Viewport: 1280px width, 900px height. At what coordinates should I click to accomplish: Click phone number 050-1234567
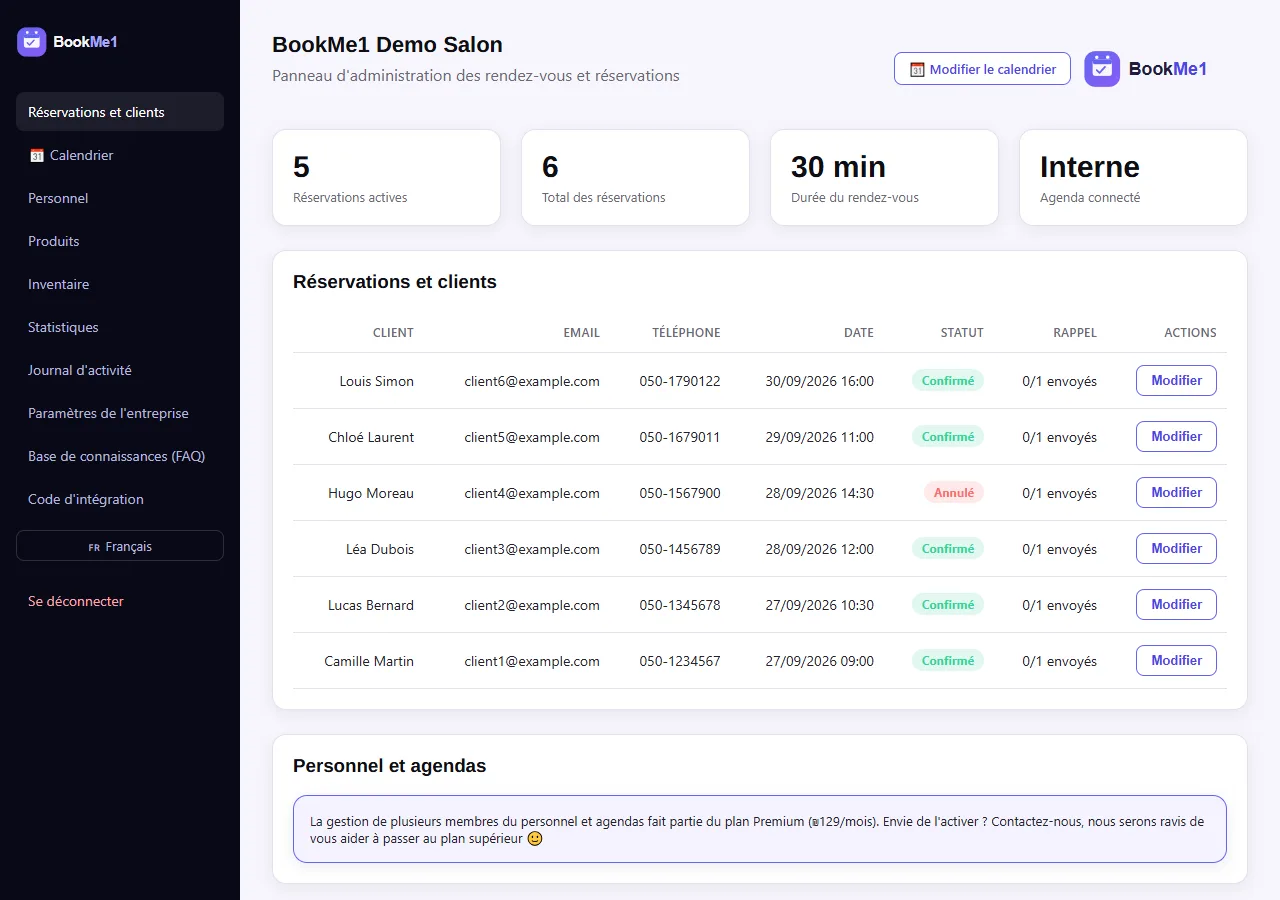pyautogui.click(x=680, y=661)
